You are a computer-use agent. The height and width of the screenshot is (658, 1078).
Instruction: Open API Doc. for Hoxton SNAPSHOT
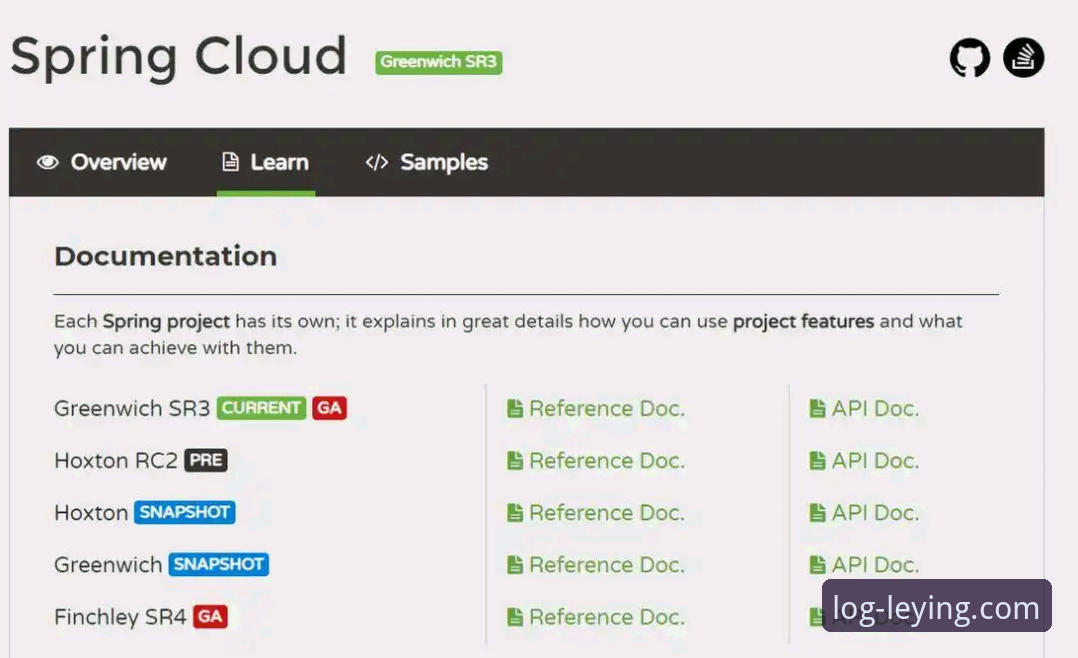coord(864,513)
